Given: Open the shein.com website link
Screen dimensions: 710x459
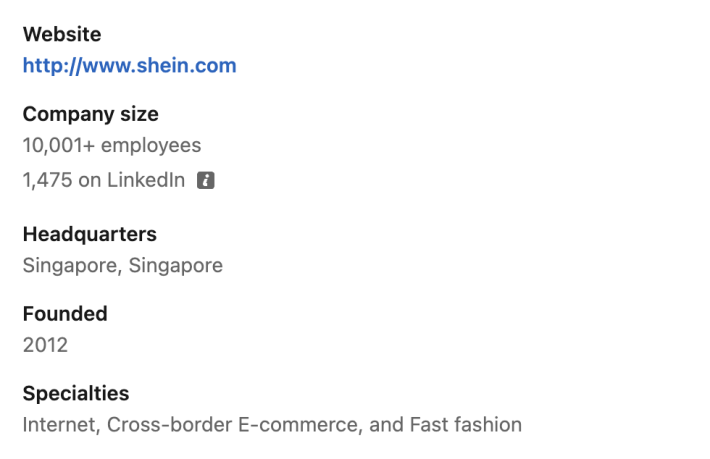Looking at the screenshot, I should [130, 67].
